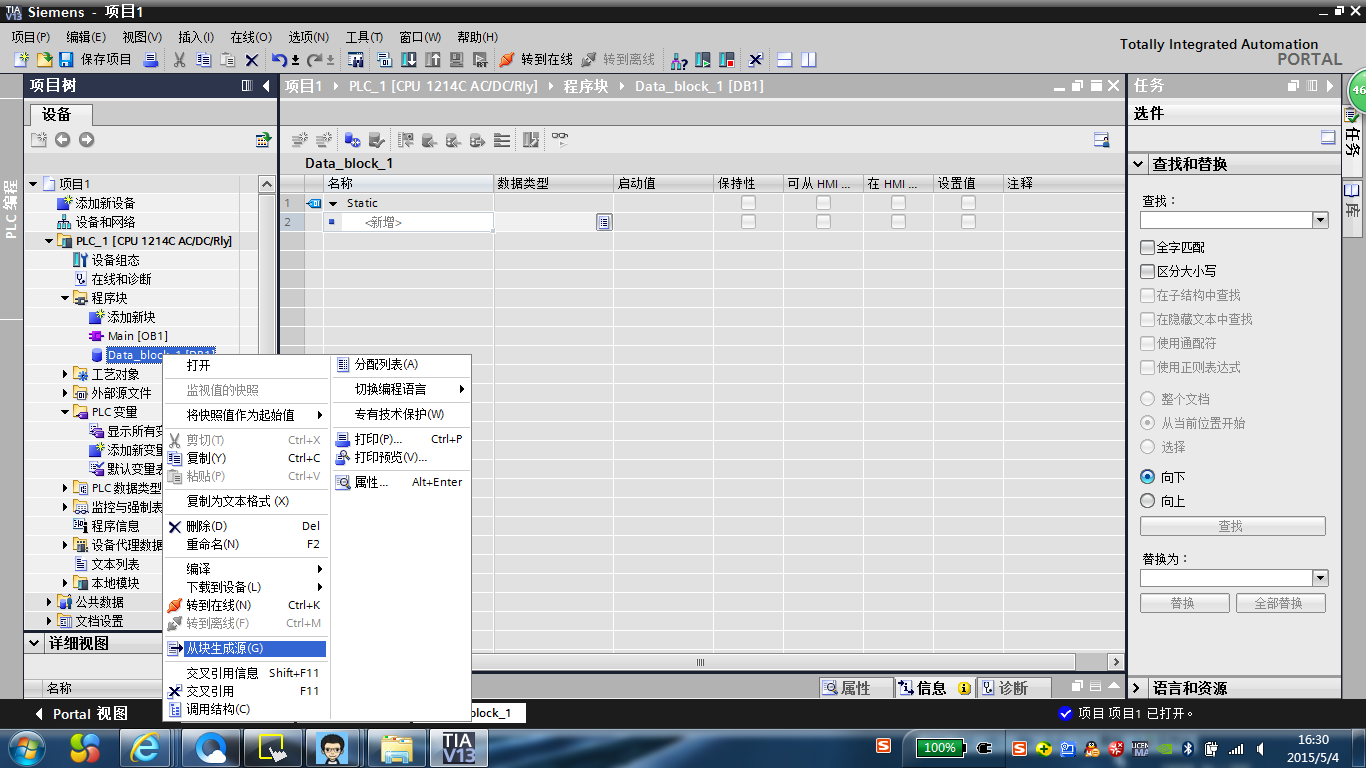Switch to Portal 视图

pyautogui.click(x=81, y=714)
